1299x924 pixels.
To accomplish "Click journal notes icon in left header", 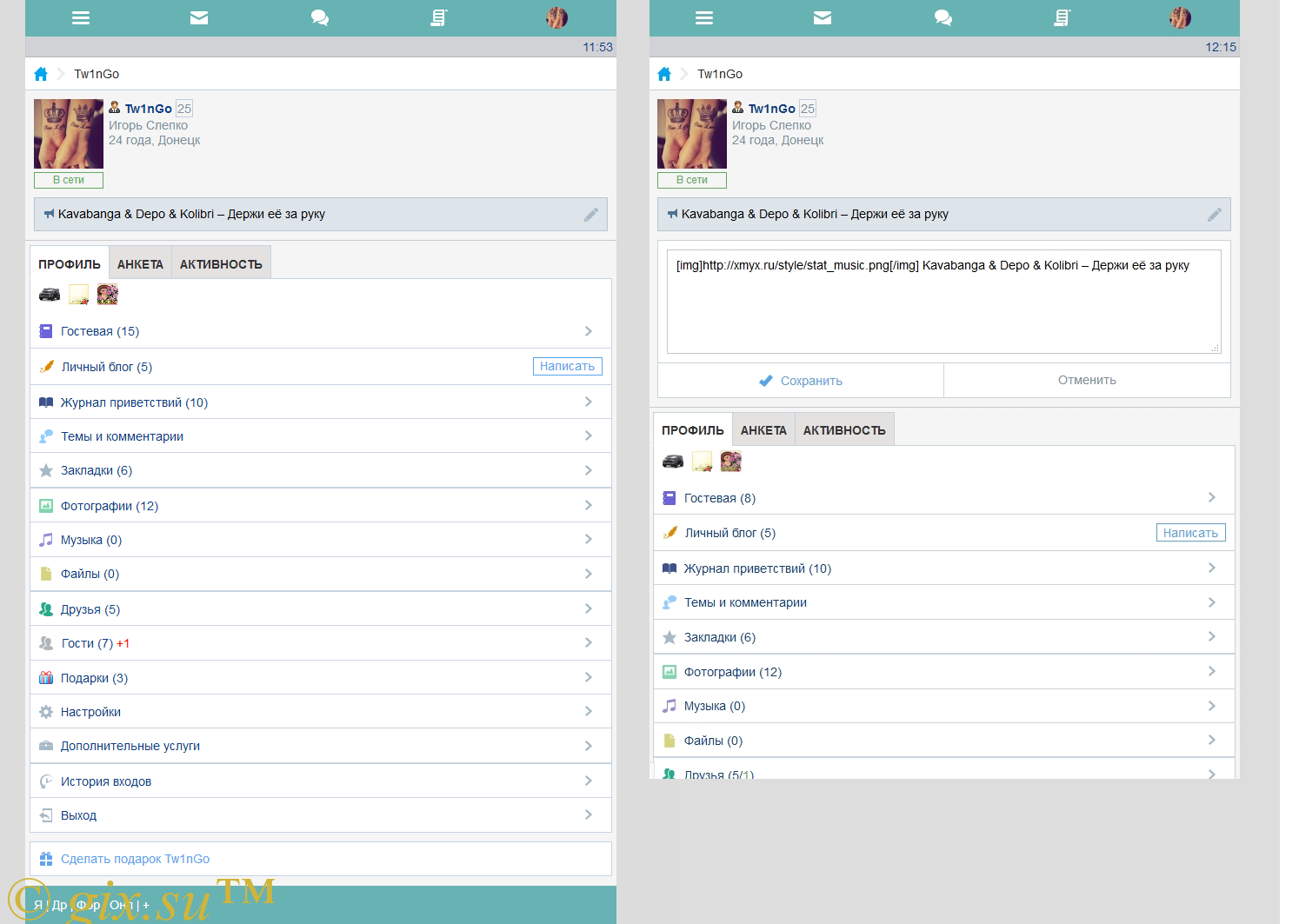I will pyautogui.click(x=438, y=18).
